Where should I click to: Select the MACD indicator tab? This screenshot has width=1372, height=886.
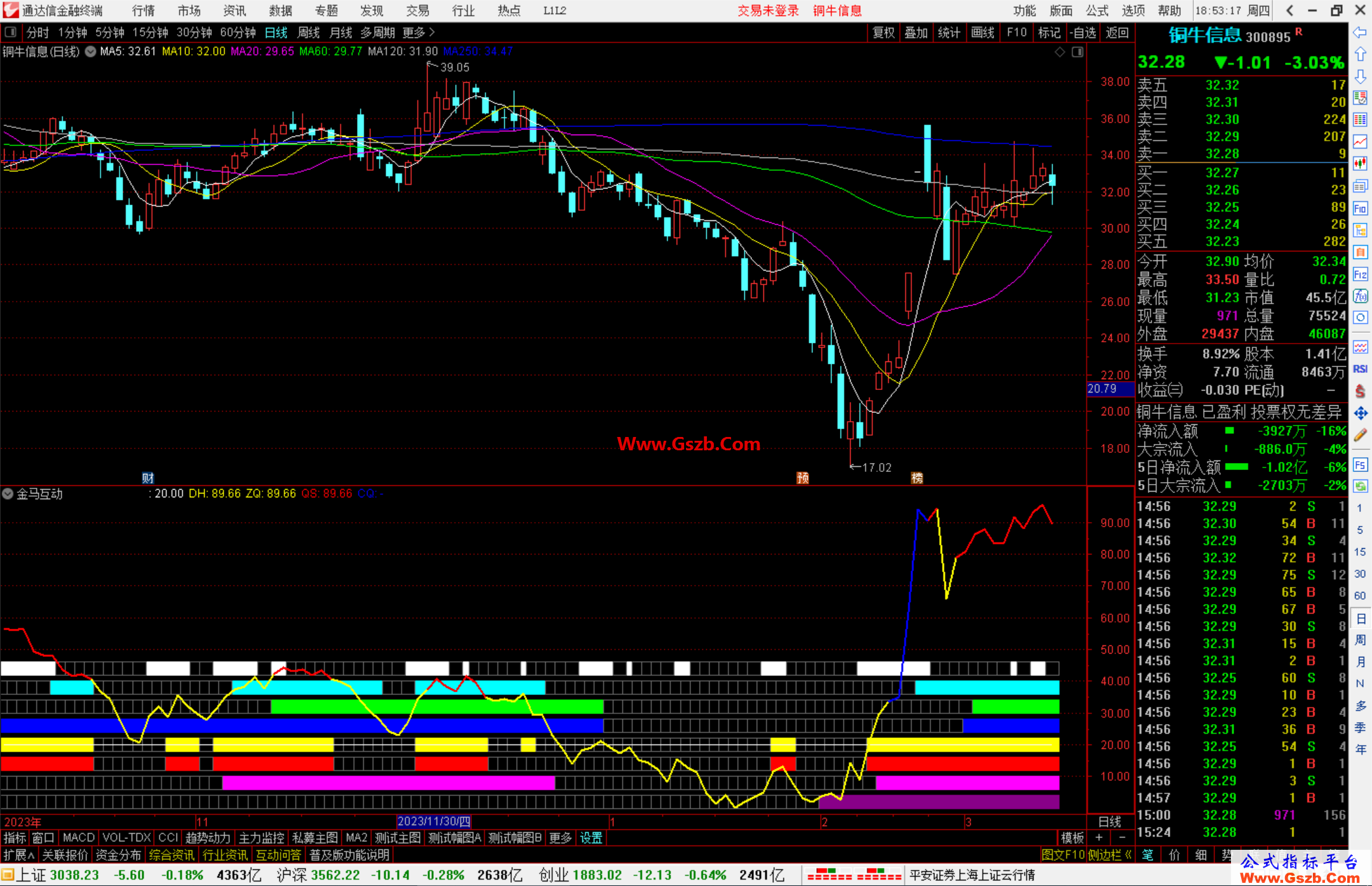pyautogui.click(x=78, y=838)
